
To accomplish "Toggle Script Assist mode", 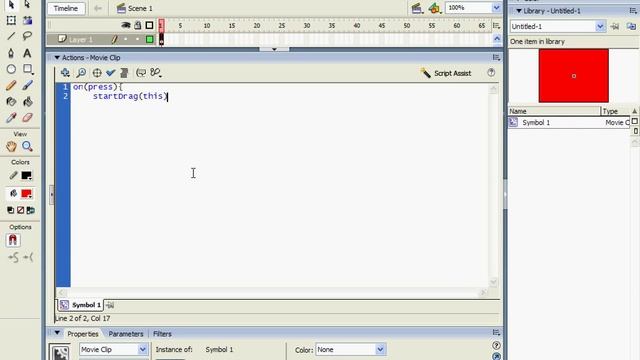I will pos(446,73).
